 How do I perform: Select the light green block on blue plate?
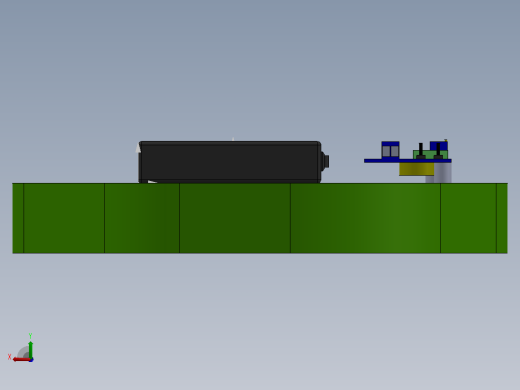[430, 155]
